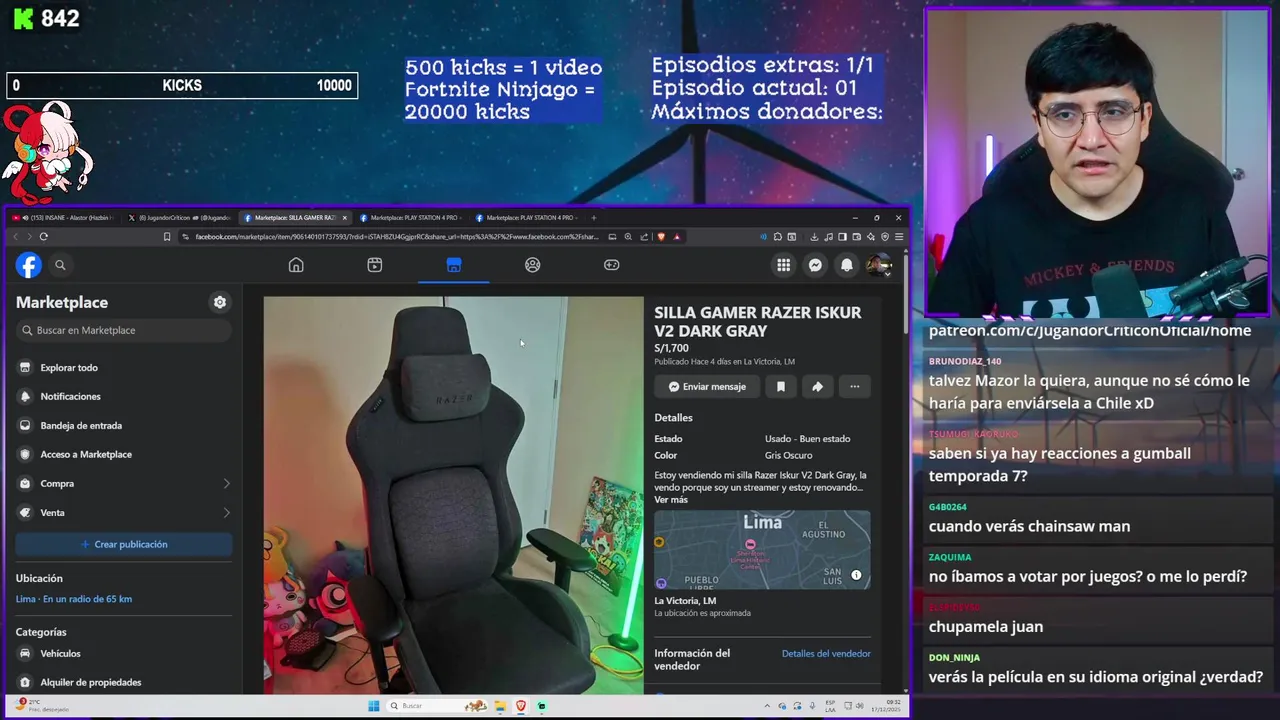This screenshot has height=720, width=1280.
Task: Expand the Compra section
Action: pyautogui.click(x=124, y=484)
